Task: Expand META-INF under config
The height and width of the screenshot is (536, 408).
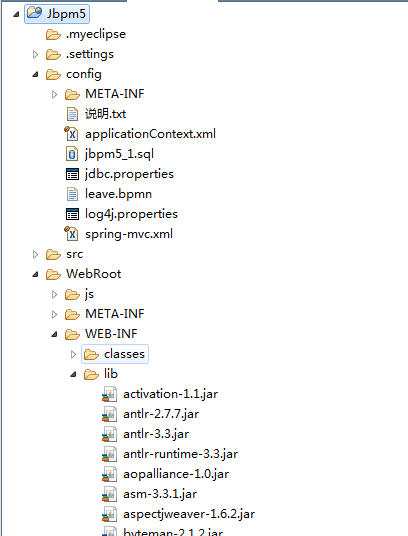Action: click(x=54, y=94)
